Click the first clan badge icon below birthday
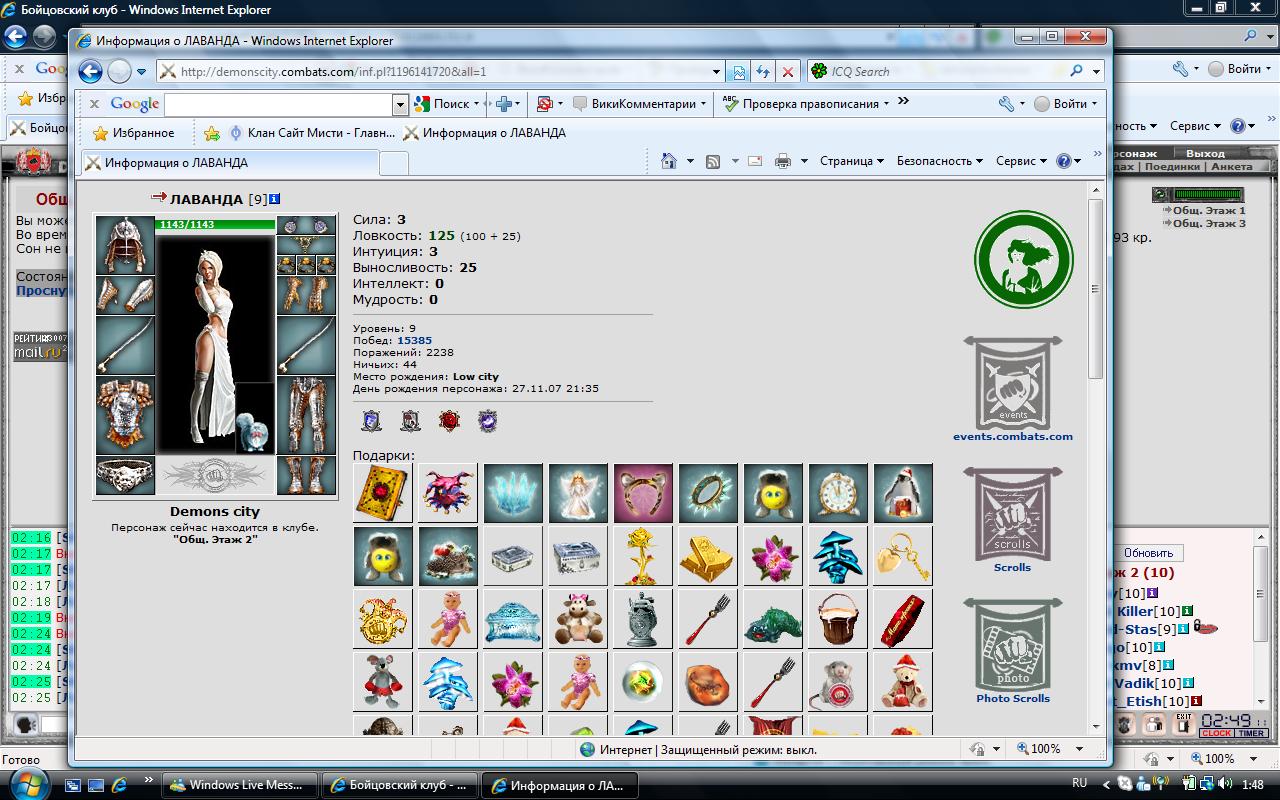Viewport: 1280px width, 800px height. coord(371,421)
